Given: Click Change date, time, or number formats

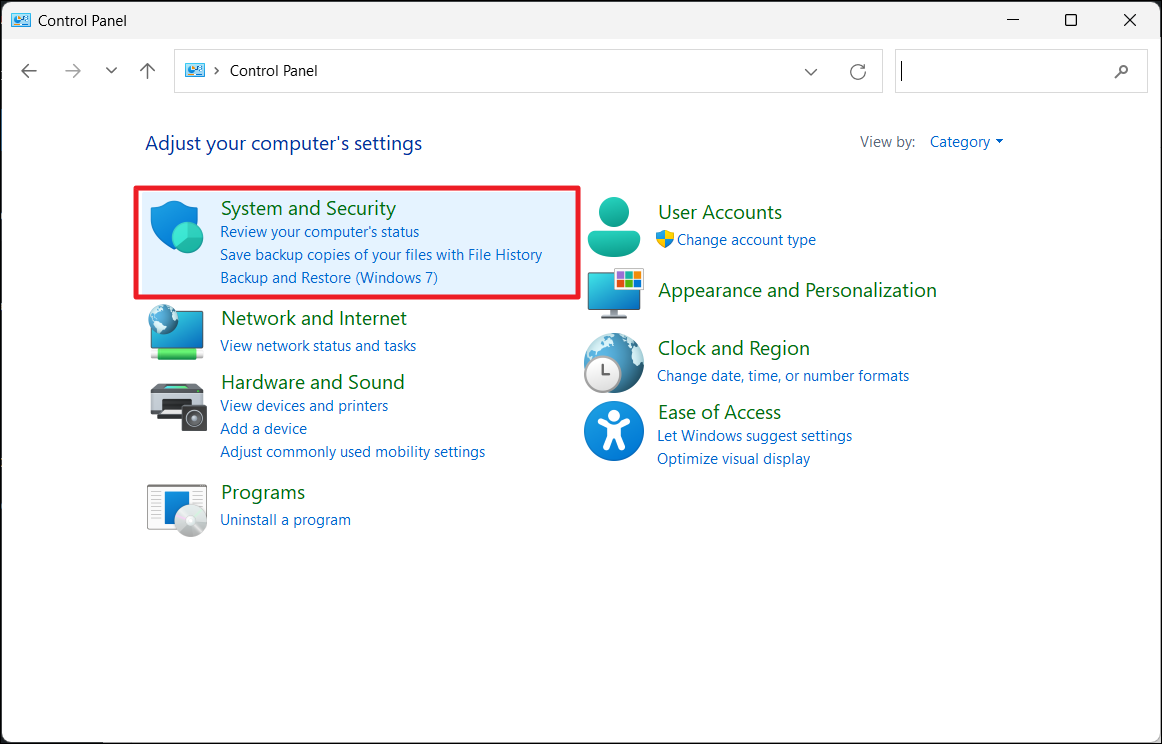Looking at the screenshot, I should 783,376.
